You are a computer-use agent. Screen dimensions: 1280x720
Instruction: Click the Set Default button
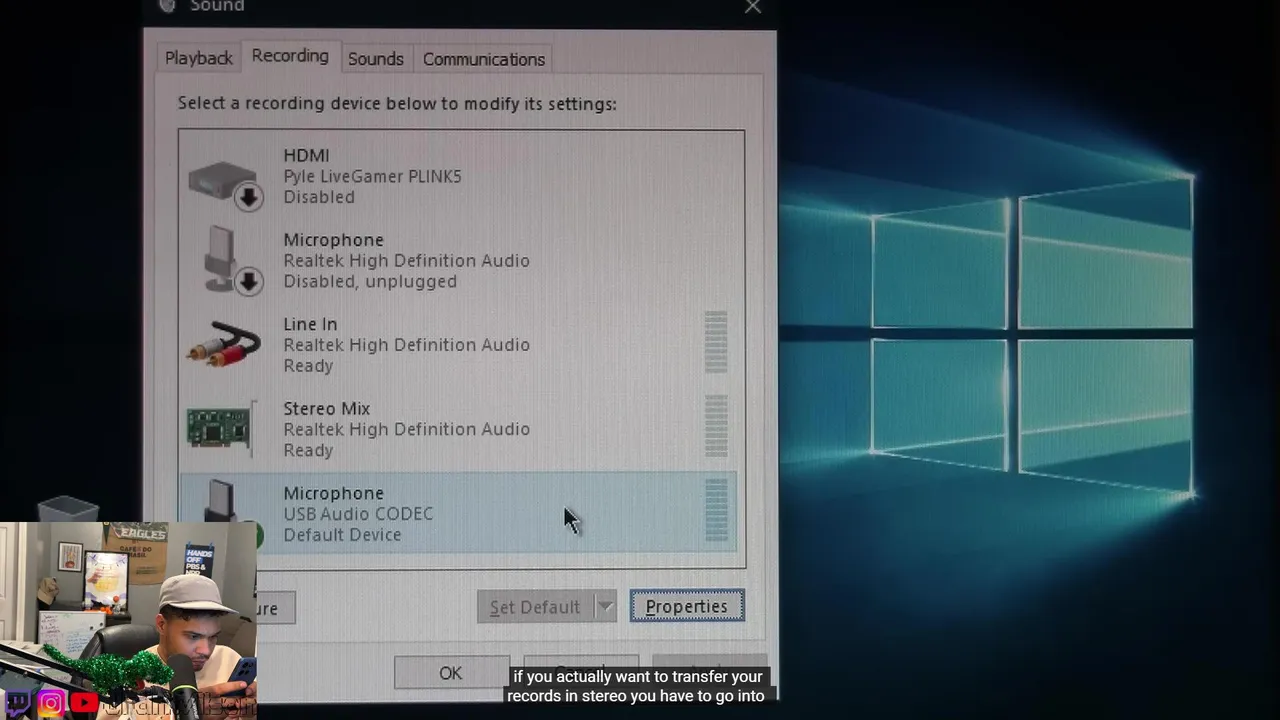535,606
